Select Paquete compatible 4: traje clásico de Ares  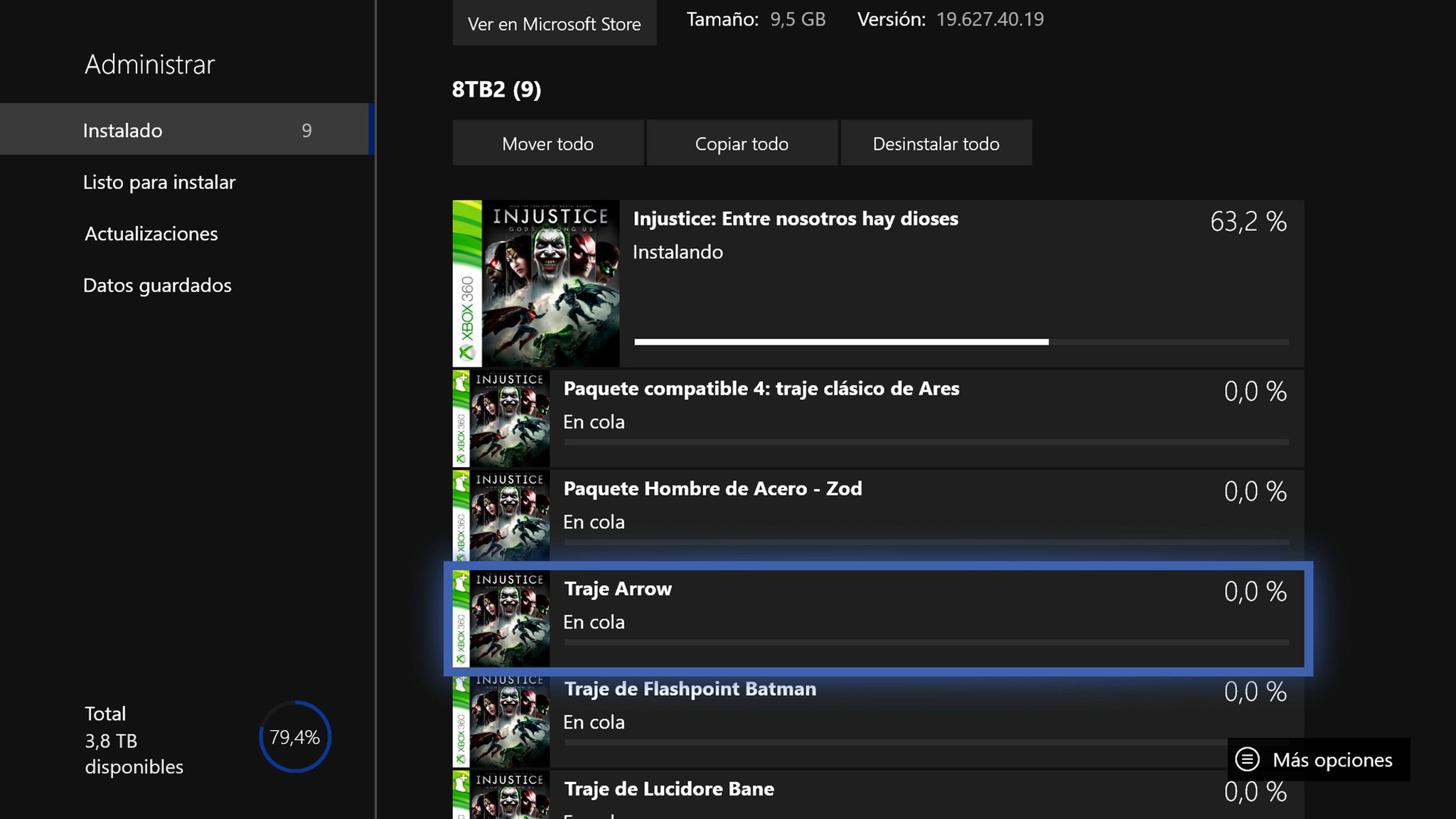[x=878, y=418]
